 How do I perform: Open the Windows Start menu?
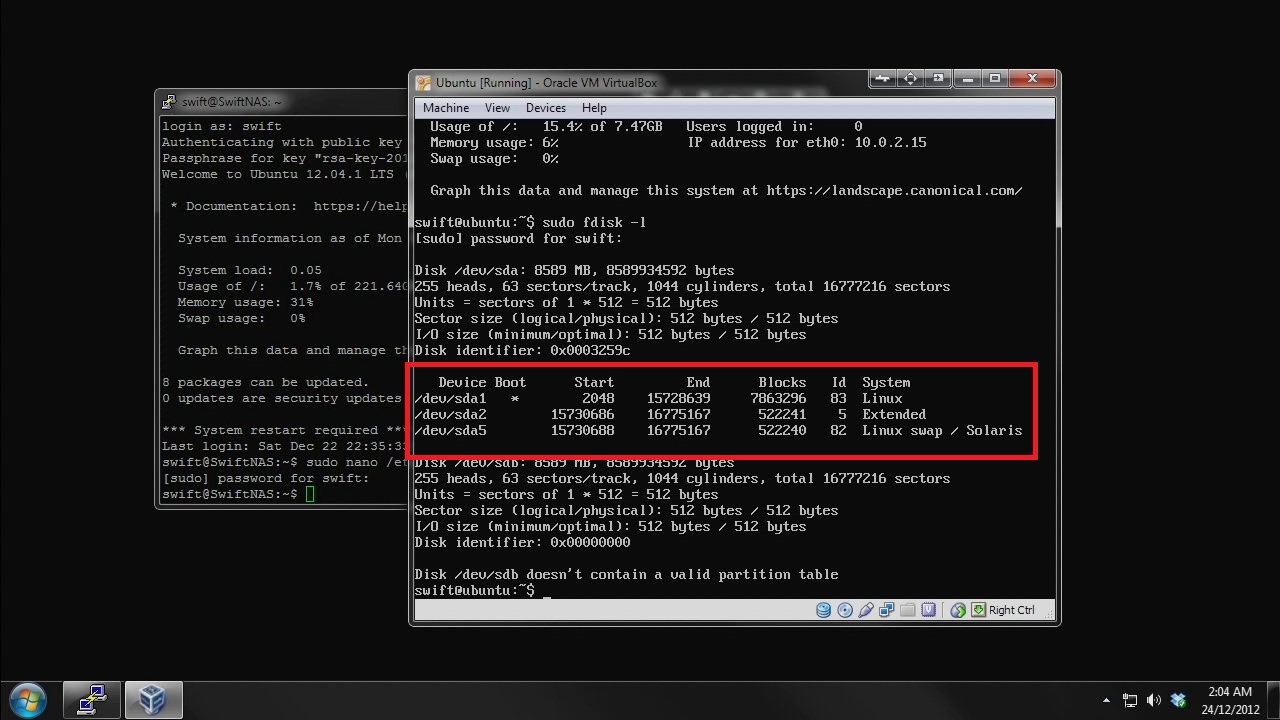click(27, 699)
